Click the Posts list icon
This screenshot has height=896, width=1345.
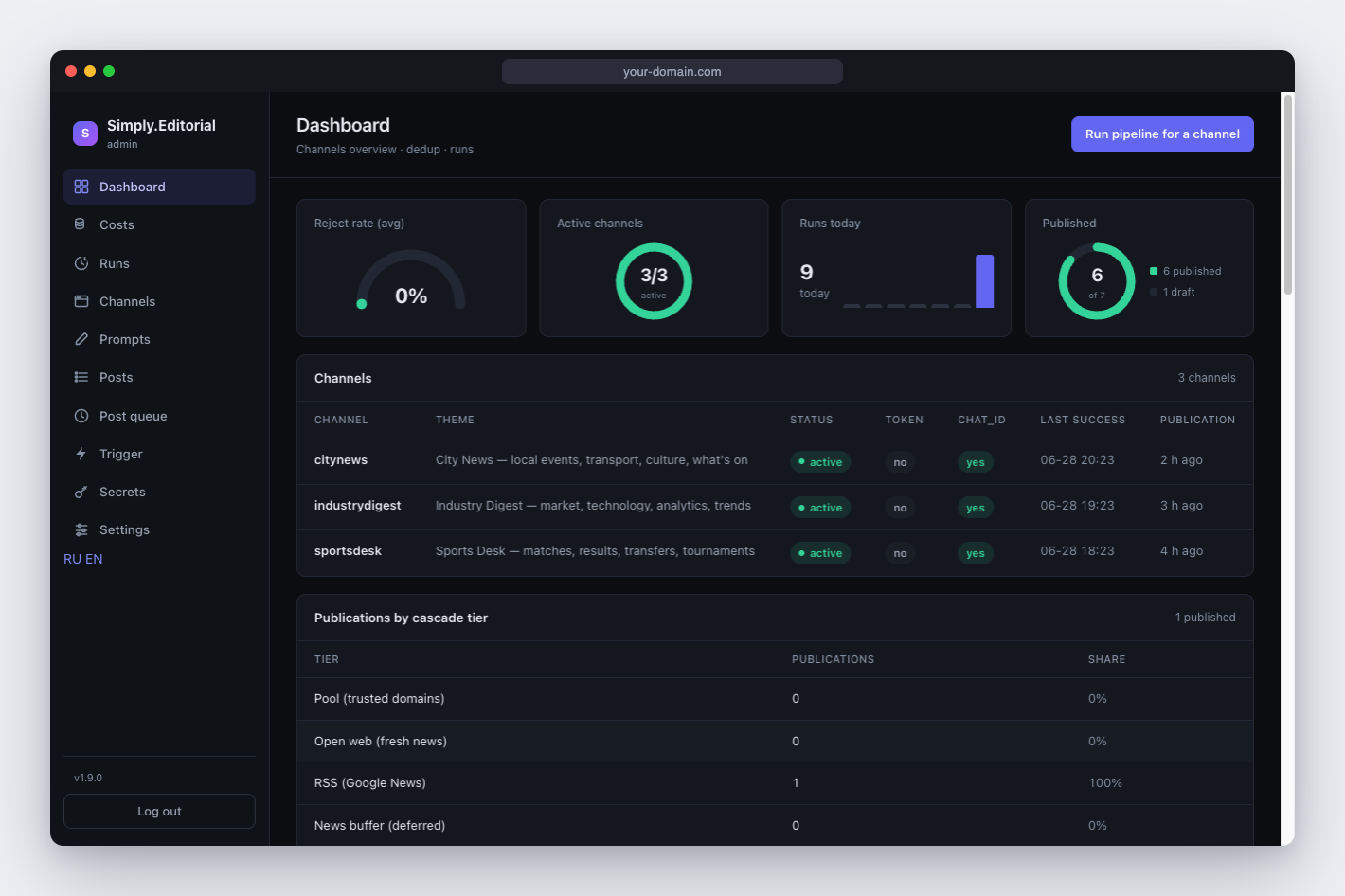[81, 377]
